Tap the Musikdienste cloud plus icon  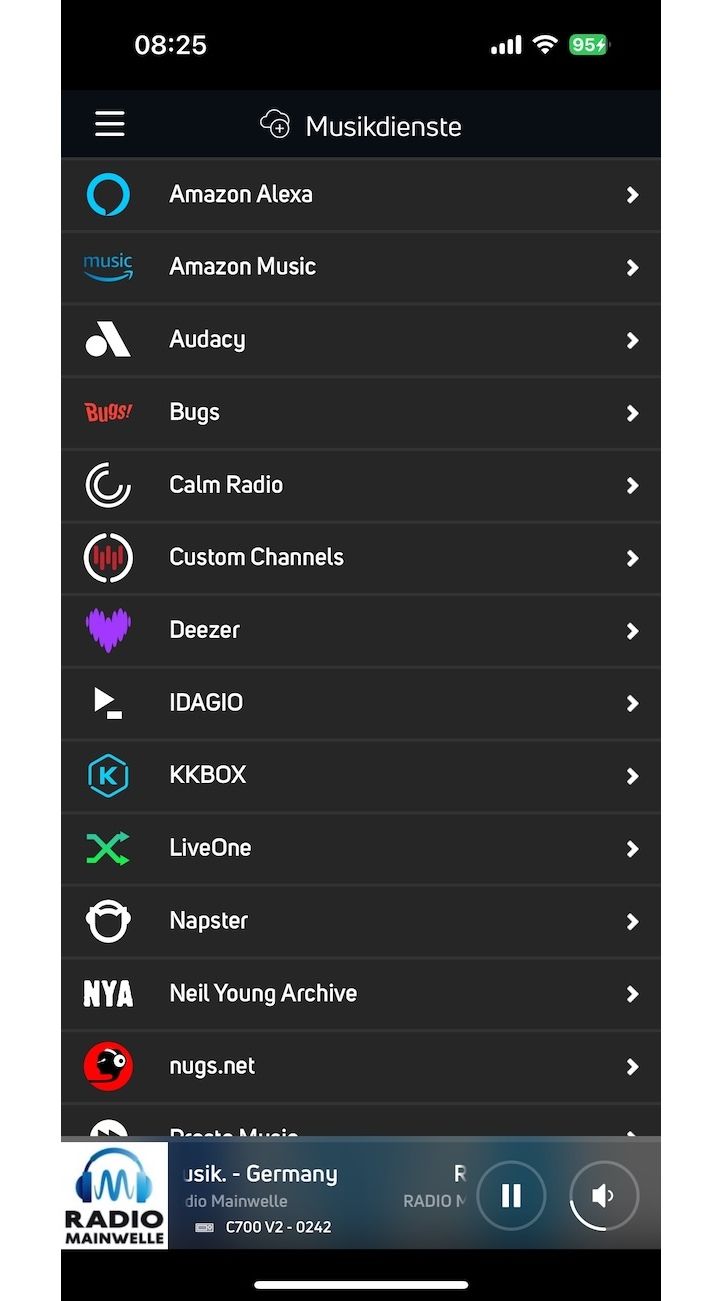pyautogui.click(x=275, y=125)
